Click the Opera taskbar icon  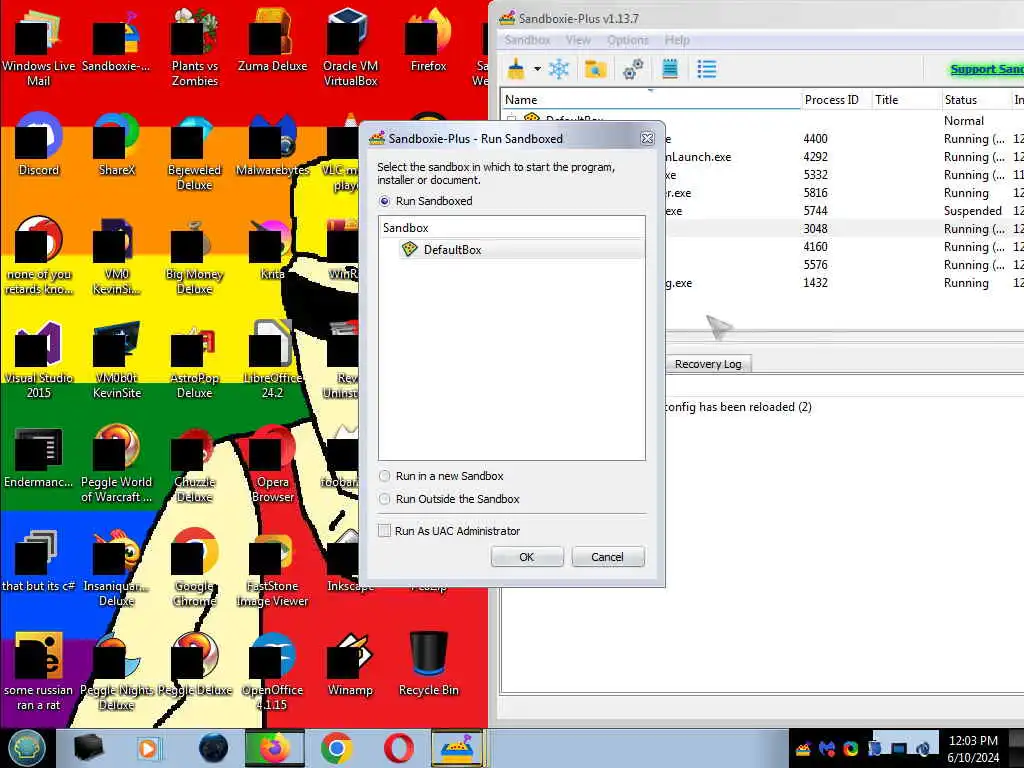coord(398,748)
